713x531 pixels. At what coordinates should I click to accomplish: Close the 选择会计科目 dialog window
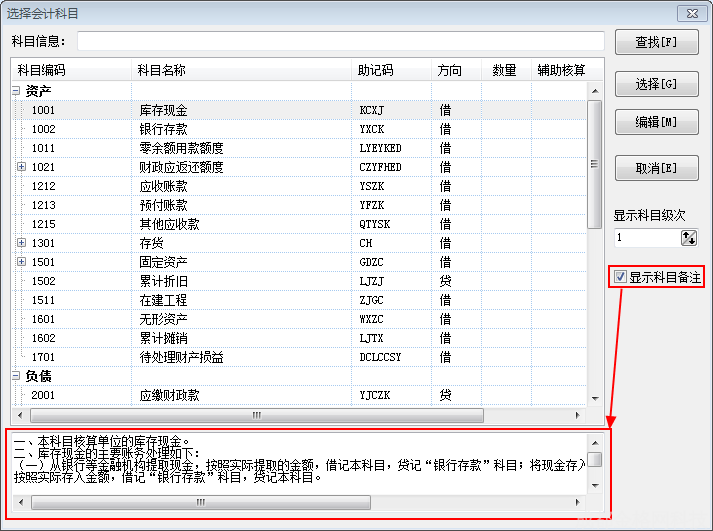pyautogui.click(x=688, y=13)
